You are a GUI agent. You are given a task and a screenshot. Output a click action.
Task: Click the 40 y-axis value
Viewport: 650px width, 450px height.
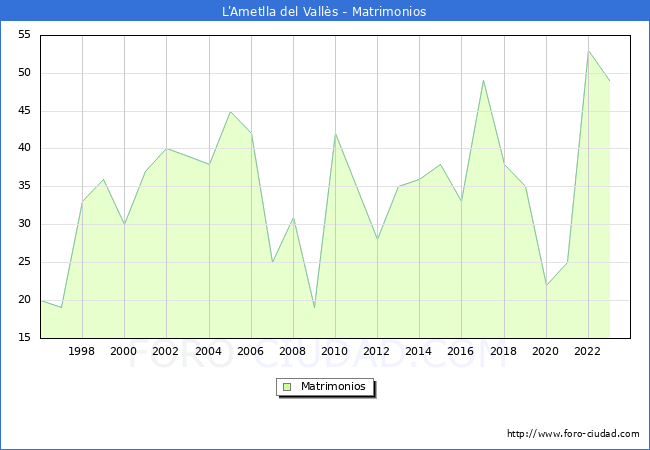click(25, 148)
